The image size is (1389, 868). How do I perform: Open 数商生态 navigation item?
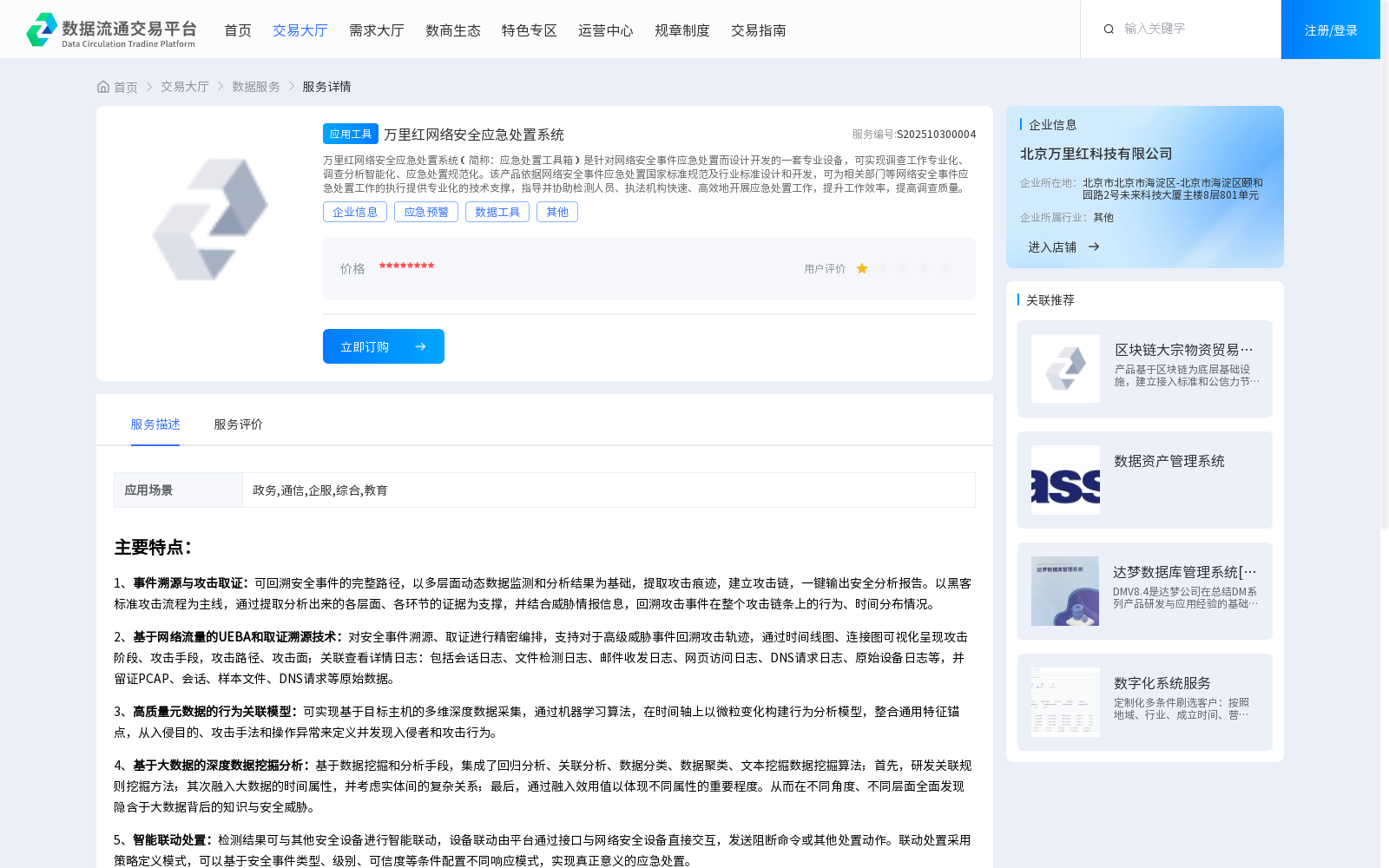[x=453, y=30]
